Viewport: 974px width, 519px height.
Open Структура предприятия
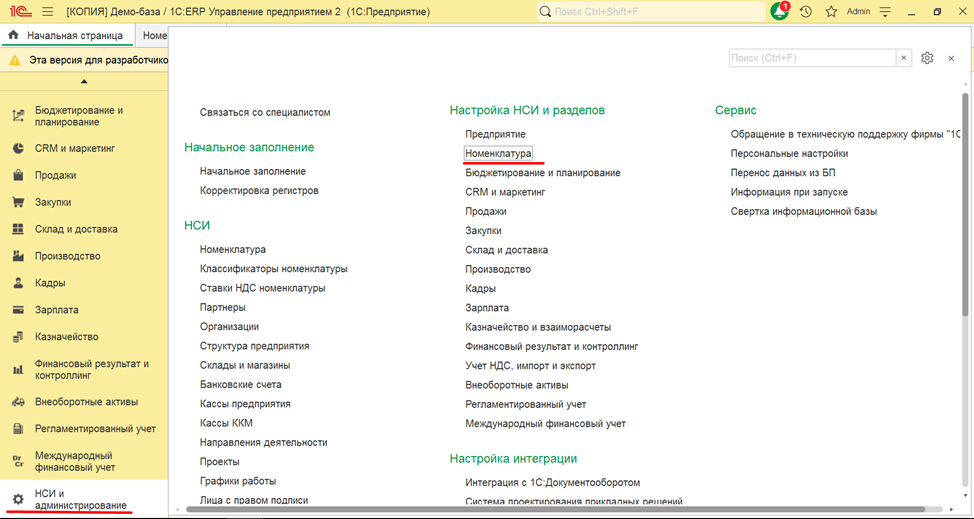[x=255, y=346]
